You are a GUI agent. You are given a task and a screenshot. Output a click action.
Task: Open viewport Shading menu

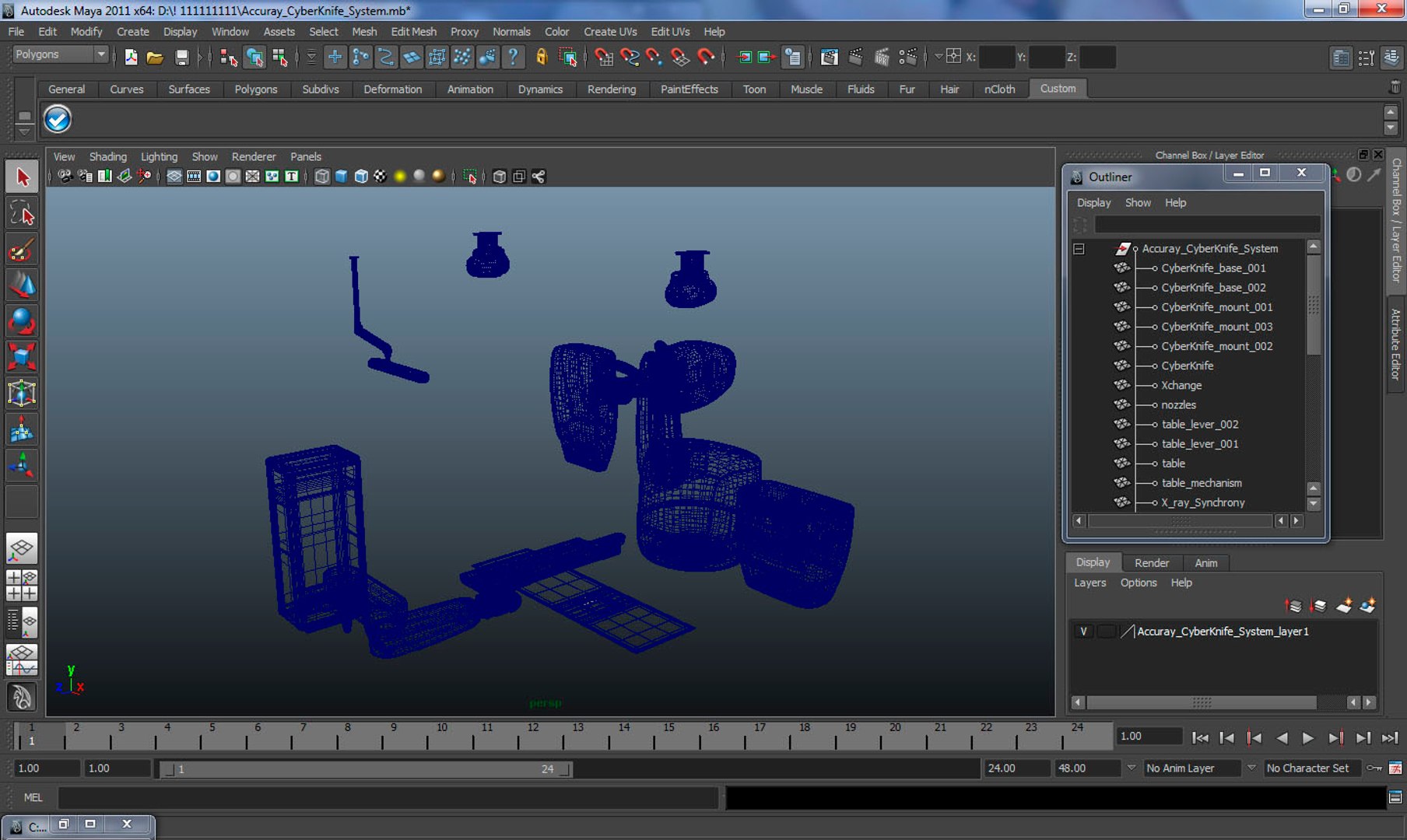click(107, 157)
